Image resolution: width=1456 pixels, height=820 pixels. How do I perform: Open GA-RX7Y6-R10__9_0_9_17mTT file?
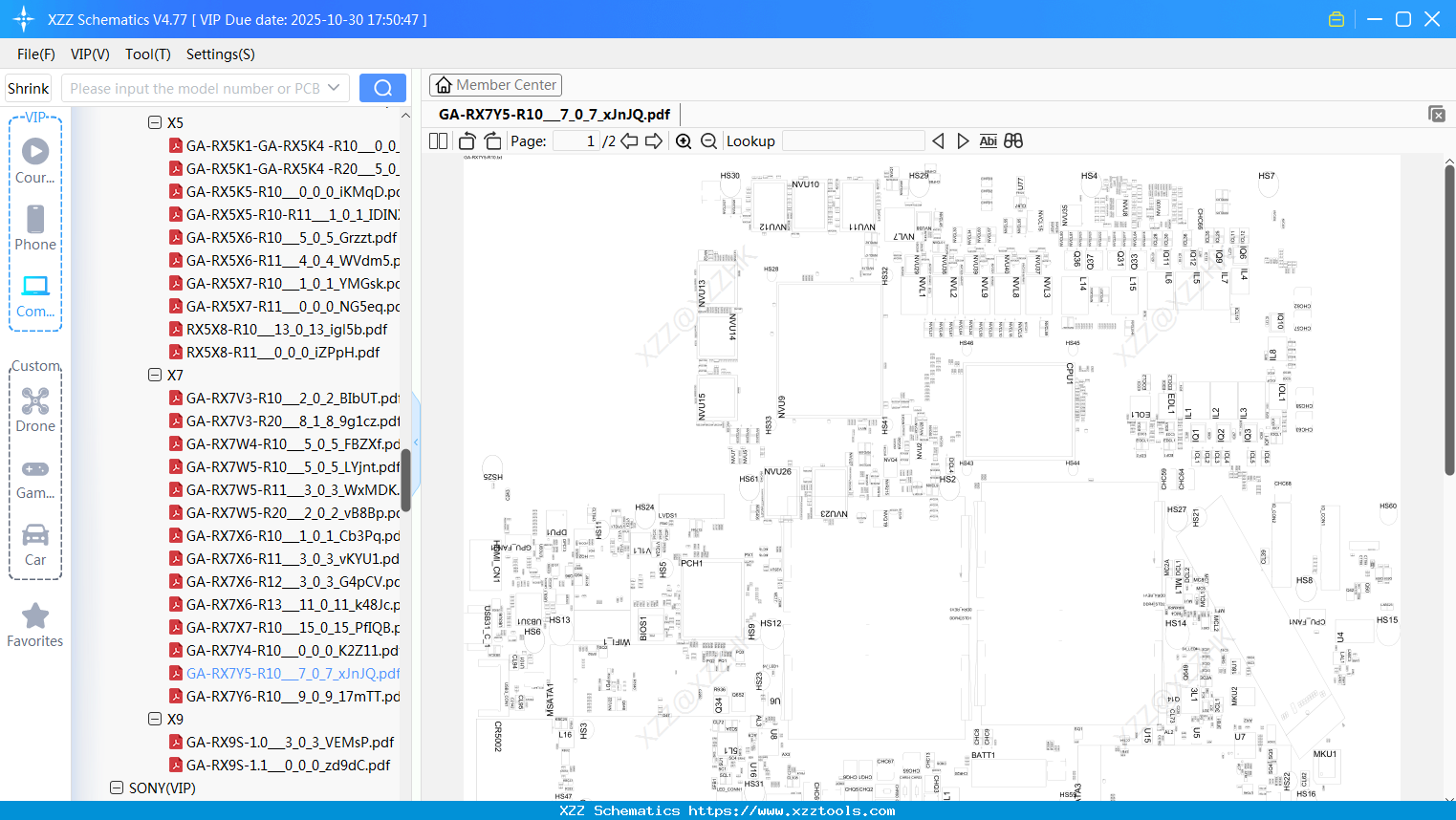click(x=284, y=696)
